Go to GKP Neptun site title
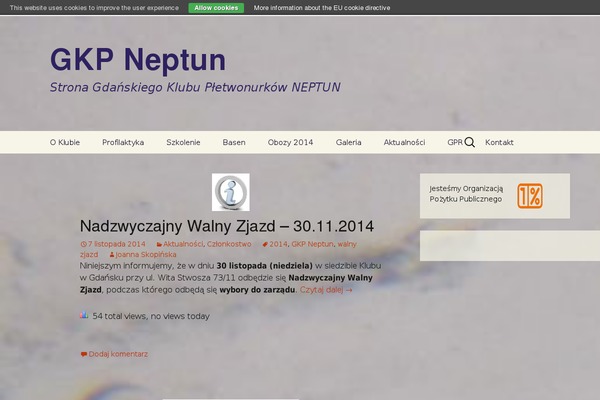This screenshot has width=600, height=400. click(x=138, y=60)
